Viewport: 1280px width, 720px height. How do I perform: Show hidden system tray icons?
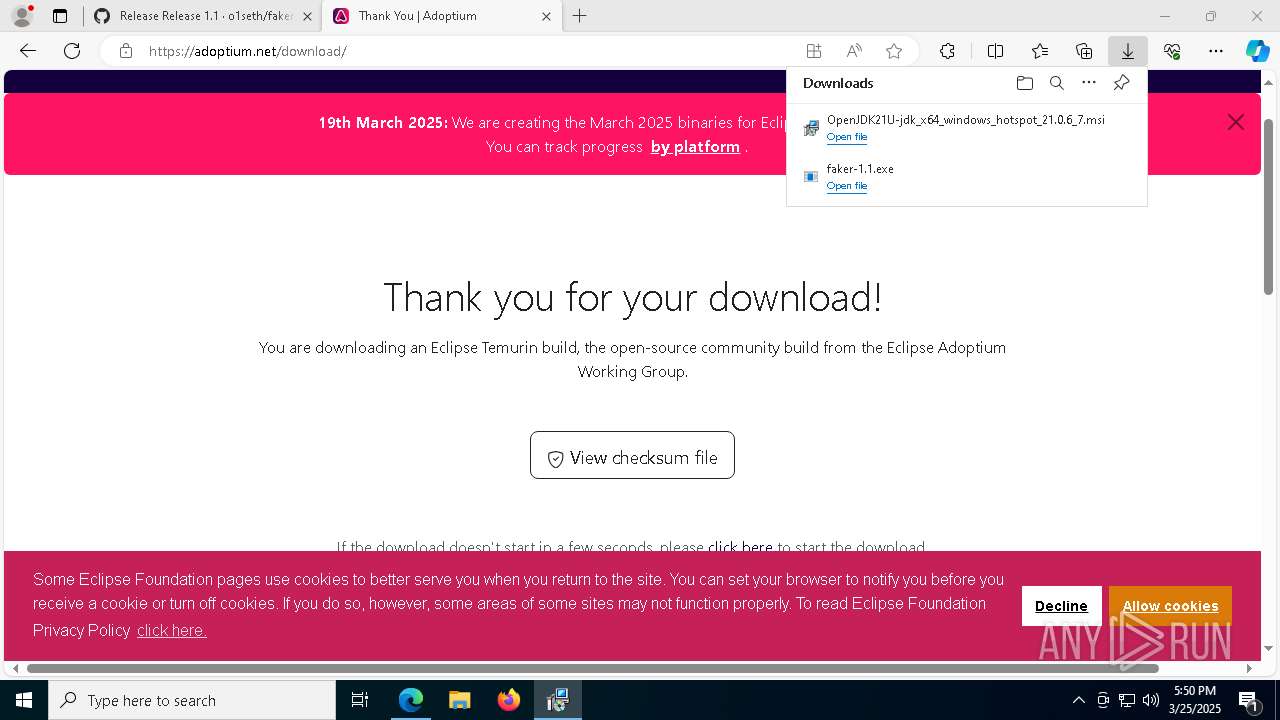coord(1078,700)
